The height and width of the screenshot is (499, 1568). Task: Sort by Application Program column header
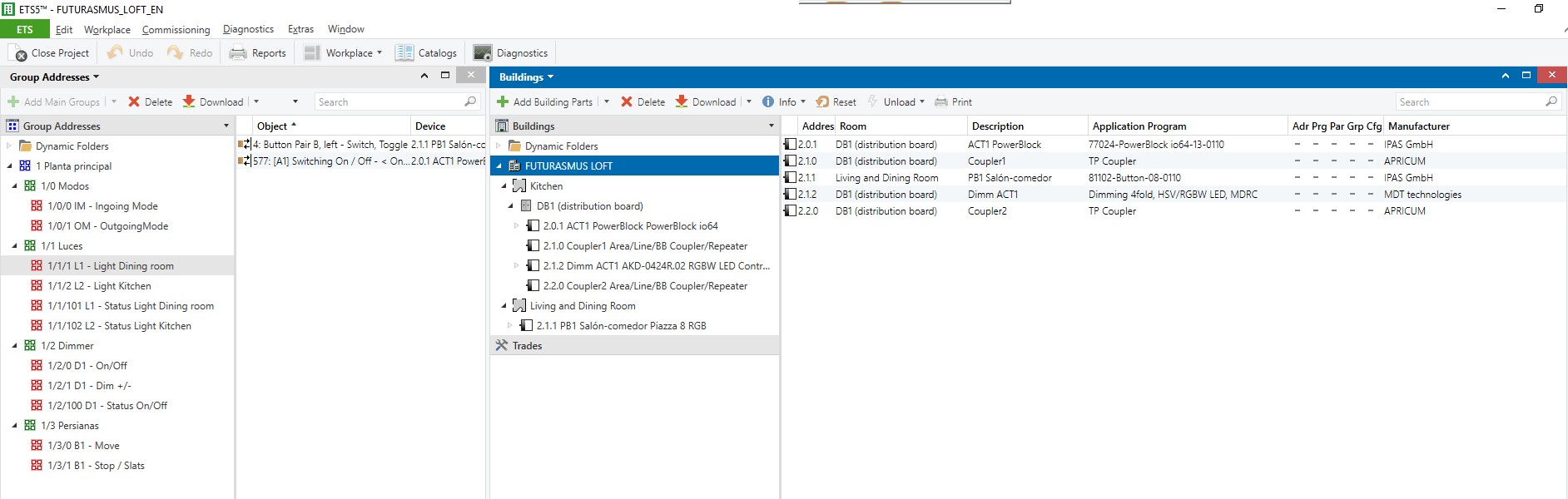[1139, 126]
